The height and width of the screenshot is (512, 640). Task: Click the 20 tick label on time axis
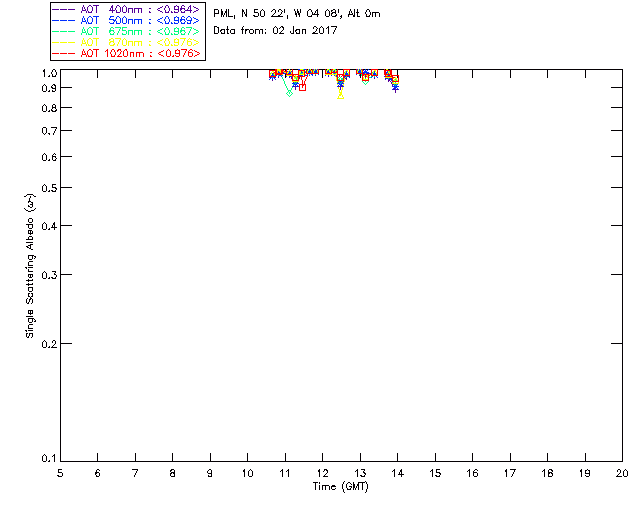(622, 473)
